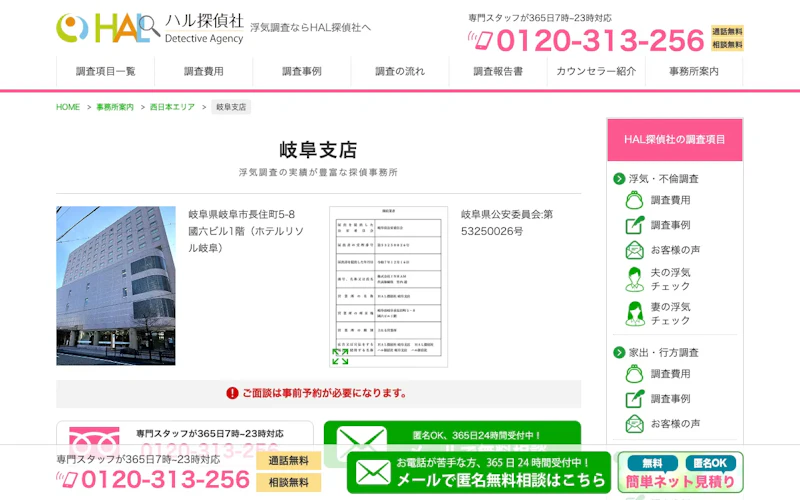Click the phone icon beside header number
Screen dimensions: 800x500
click(x=481, y=41)
